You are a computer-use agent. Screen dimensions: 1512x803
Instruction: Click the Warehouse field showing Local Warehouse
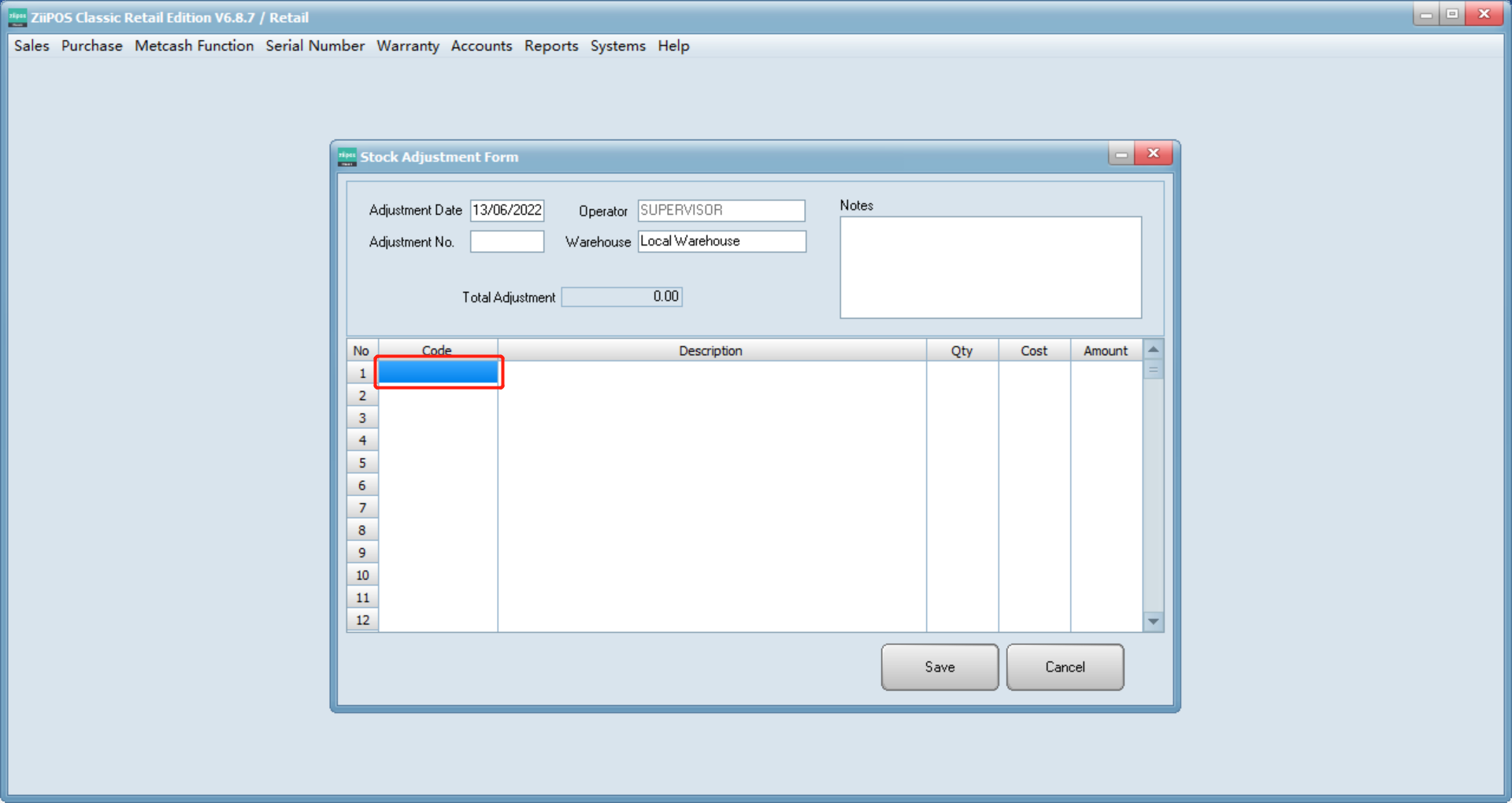(x=721, y=242)
